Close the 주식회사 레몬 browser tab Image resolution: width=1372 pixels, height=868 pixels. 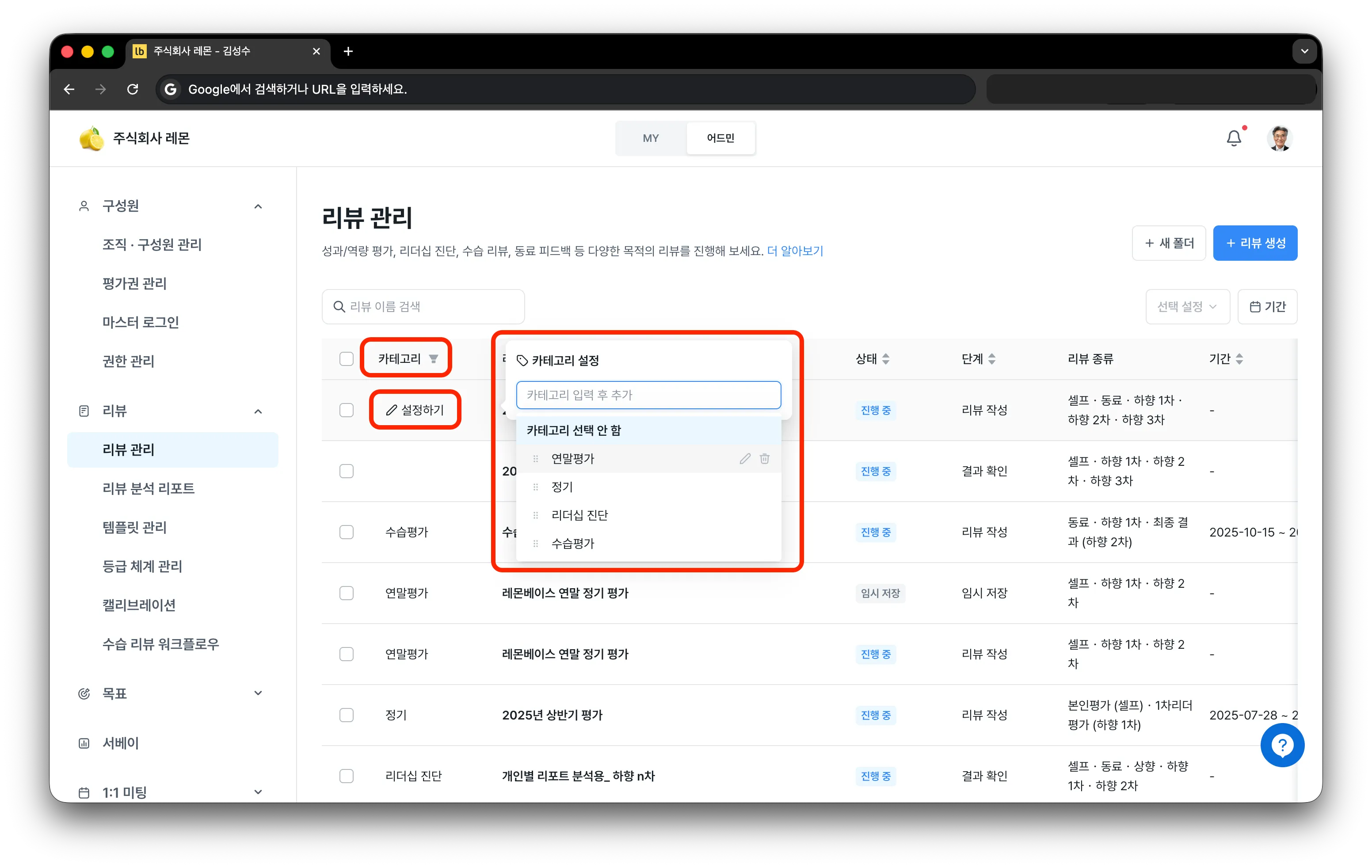point(316,51)
